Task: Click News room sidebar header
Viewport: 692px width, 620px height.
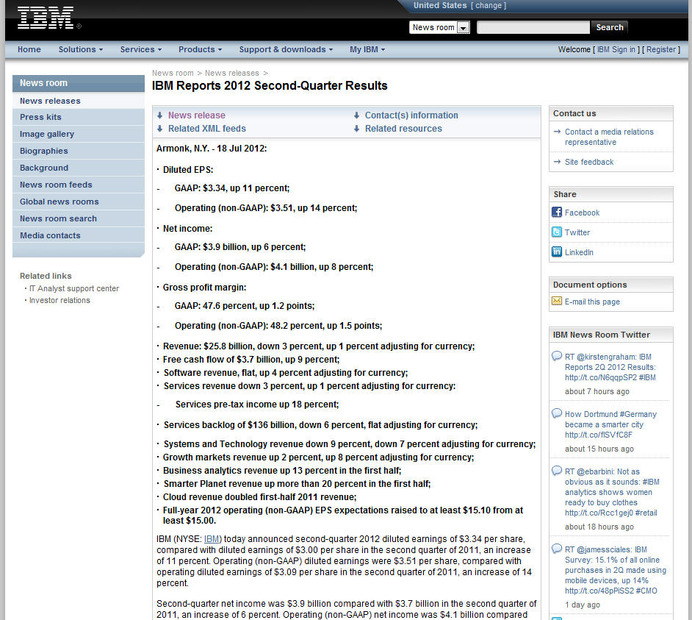Action: tap(79, 83)
